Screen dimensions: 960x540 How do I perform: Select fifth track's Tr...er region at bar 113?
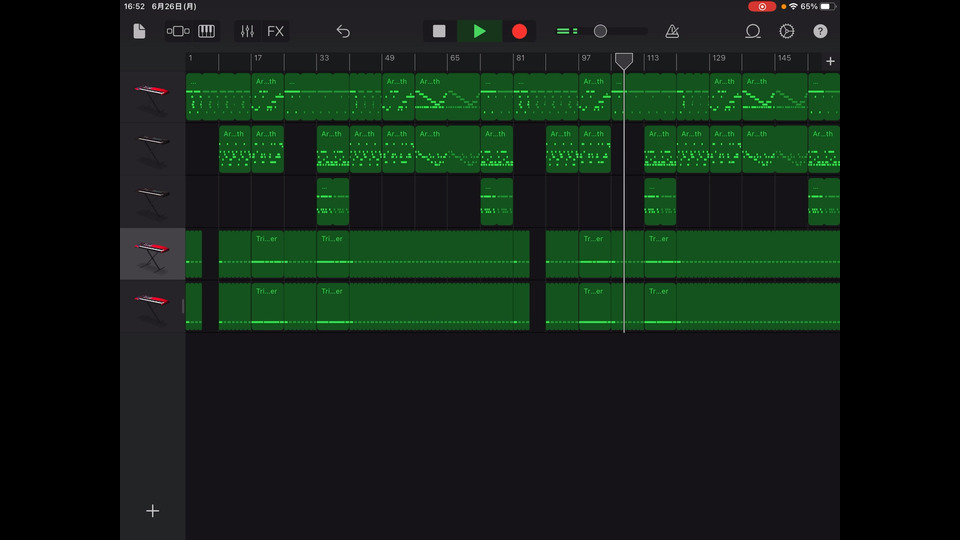coord(660,307)
